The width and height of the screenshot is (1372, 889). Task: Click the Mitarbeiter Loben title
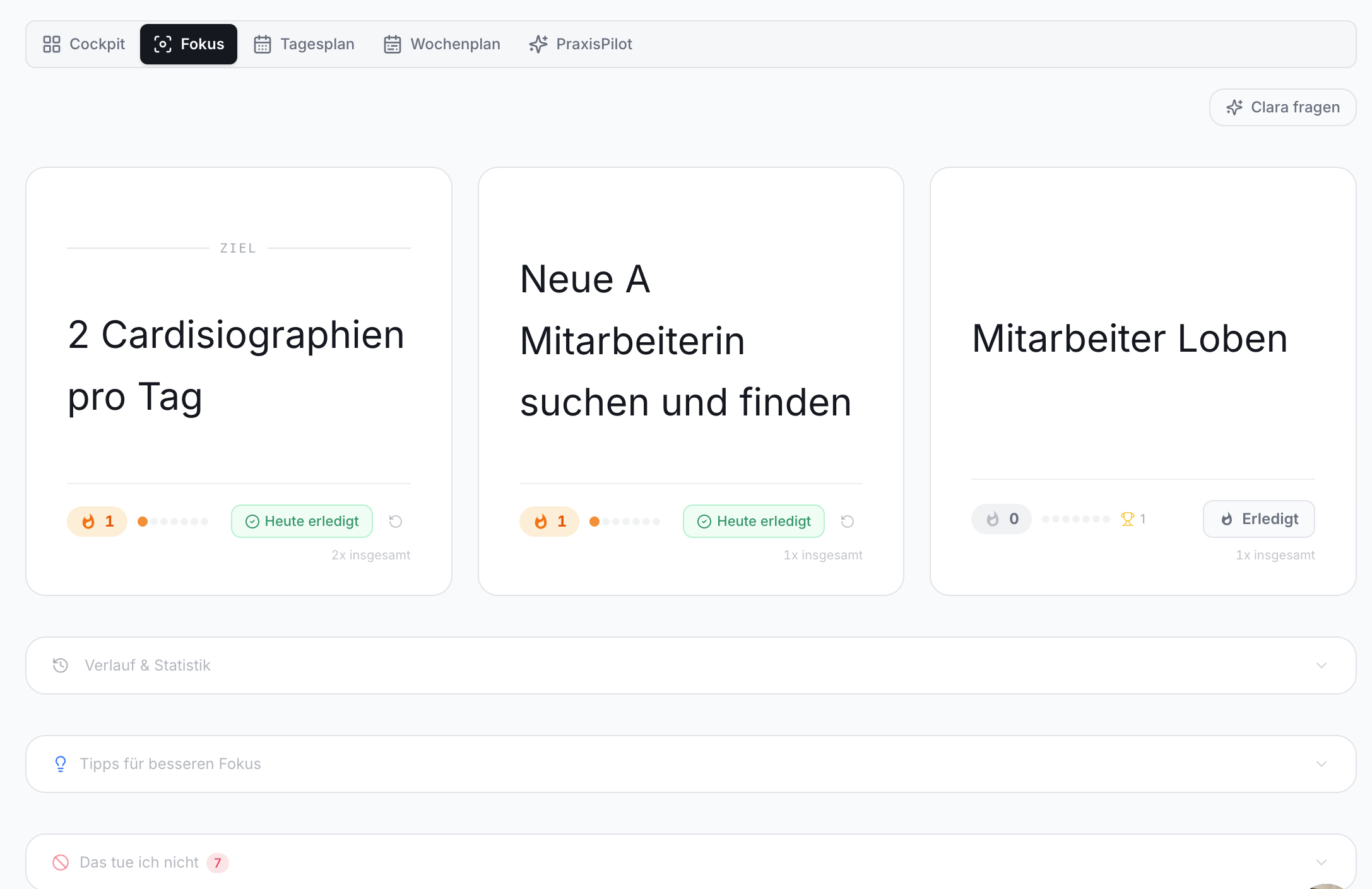pos(1130,338)
